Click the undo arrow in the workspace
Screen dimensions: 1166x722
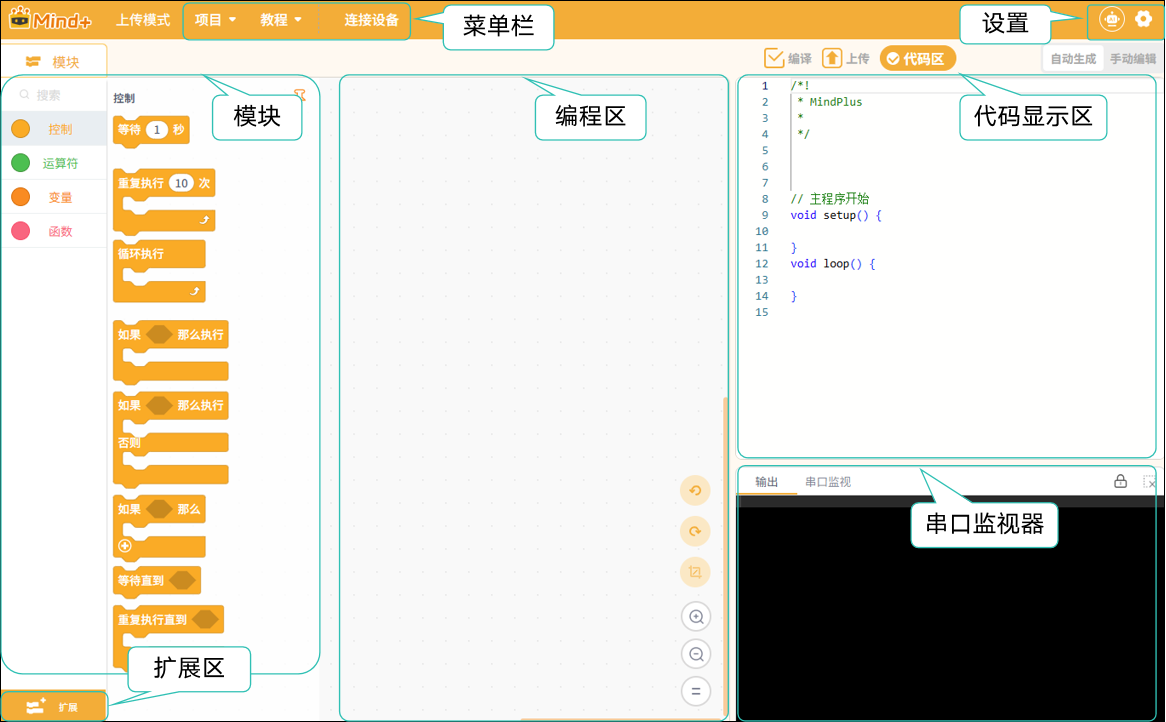(695, 491)
